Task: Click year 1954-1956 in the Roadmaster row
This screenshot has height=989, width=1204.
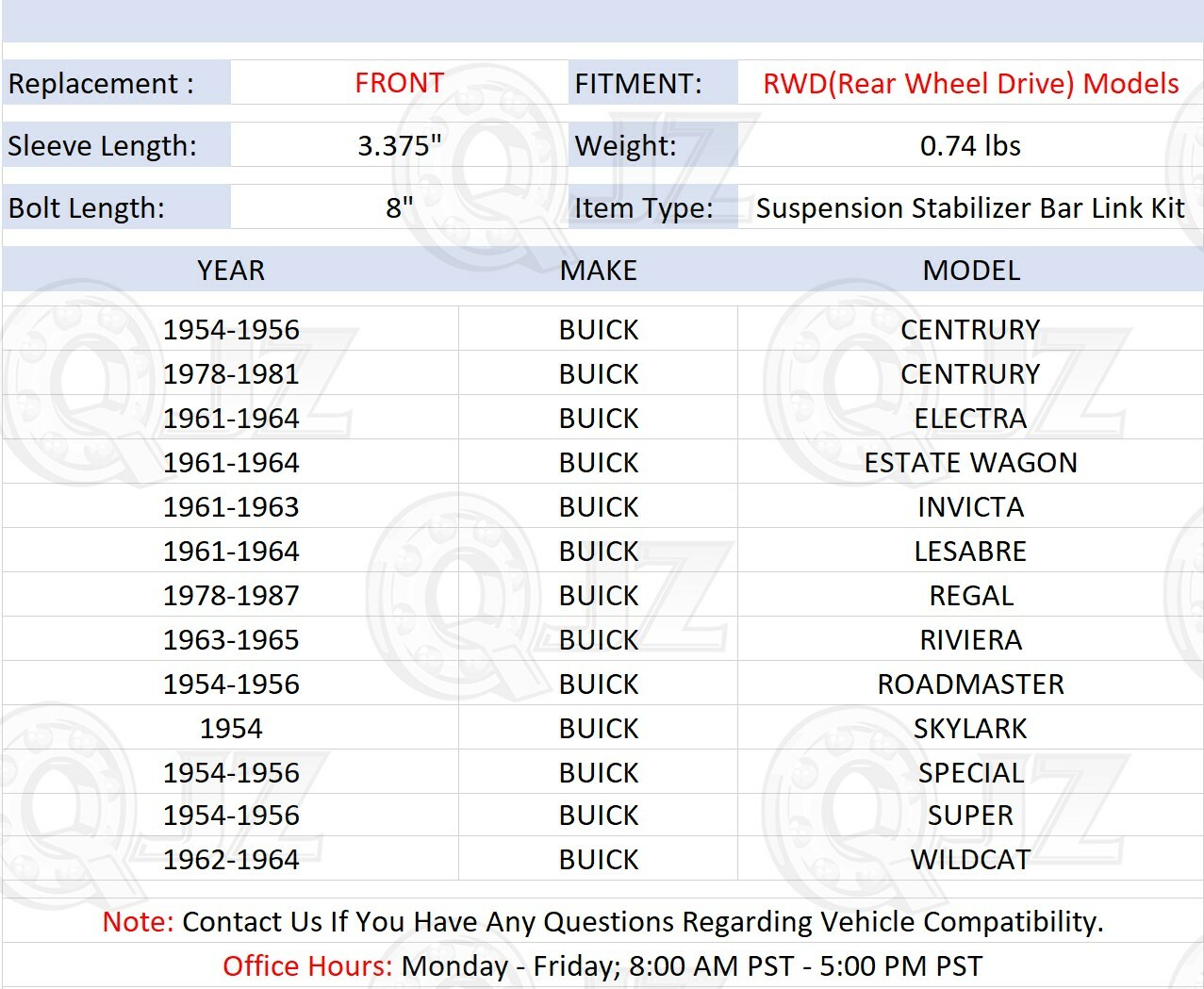Action: point(231,684)
